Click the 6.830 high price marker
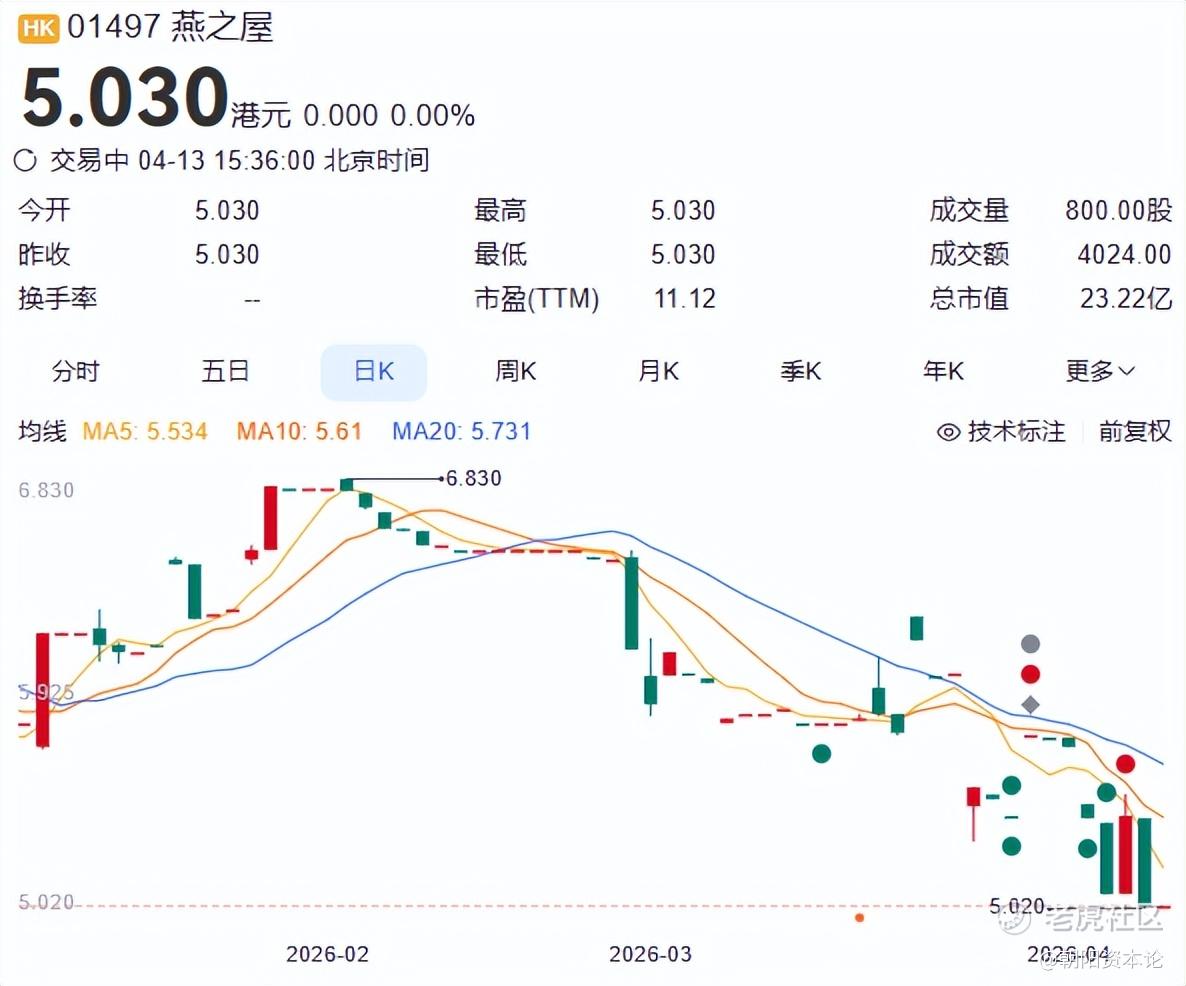1186x986 pixels. (x=473, y=479)
